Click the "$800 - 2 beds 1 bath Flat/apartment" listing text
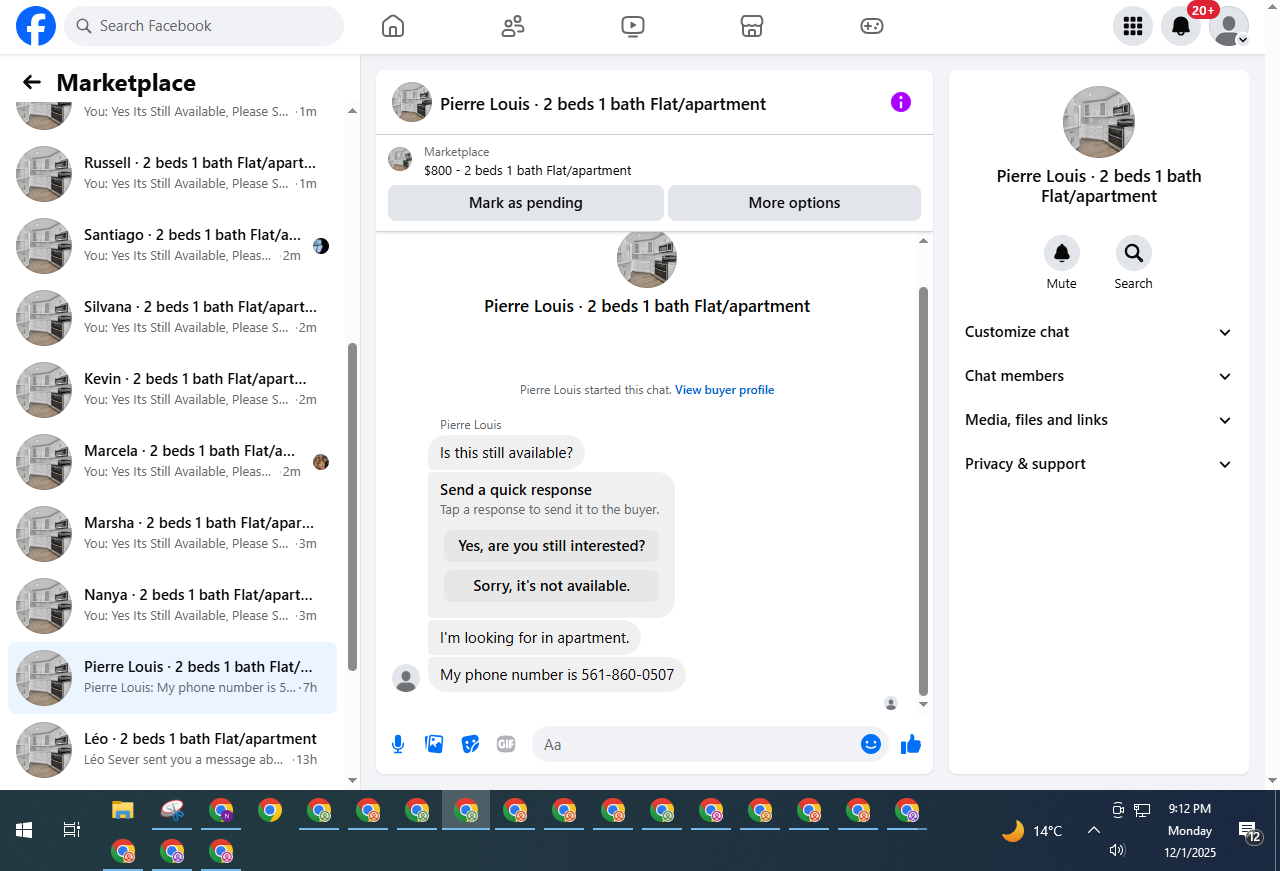The width and height of the screenshot is (1280, 871). click(x=528, y=171)
